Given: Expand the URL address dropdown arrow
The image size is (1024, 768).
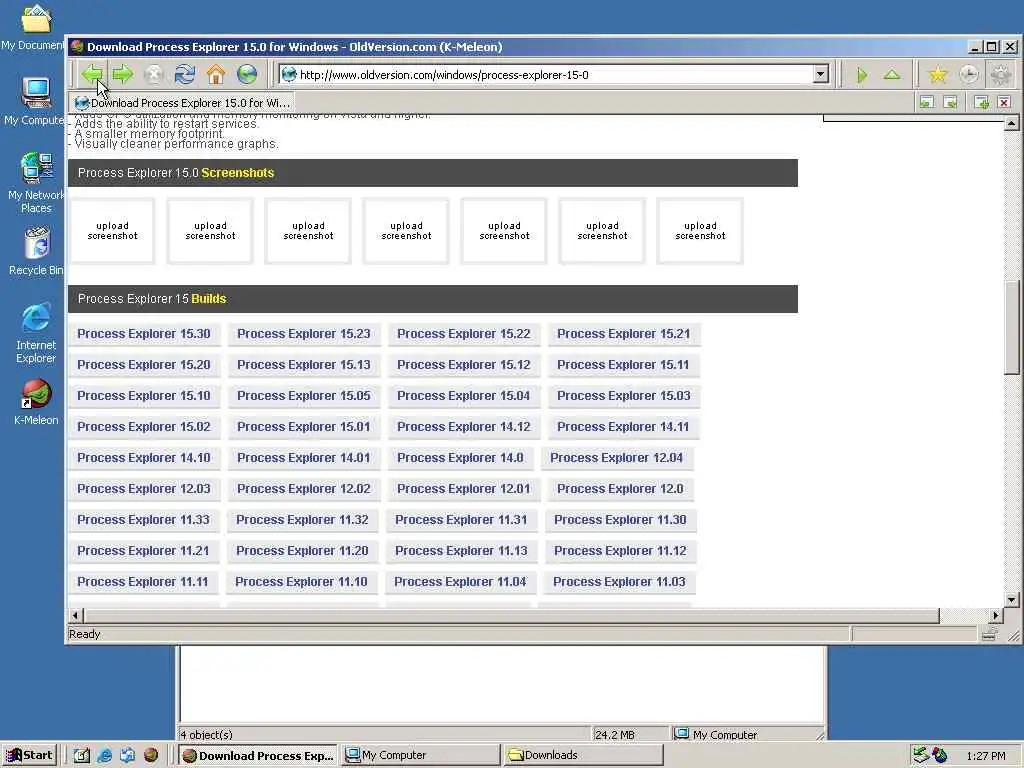Looking at the screenshot, I should tap(821, 74).
